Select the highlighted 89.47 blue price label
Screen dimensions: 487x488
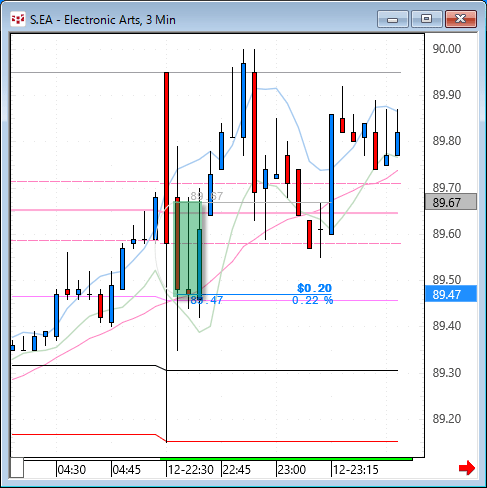pos(451,294)
